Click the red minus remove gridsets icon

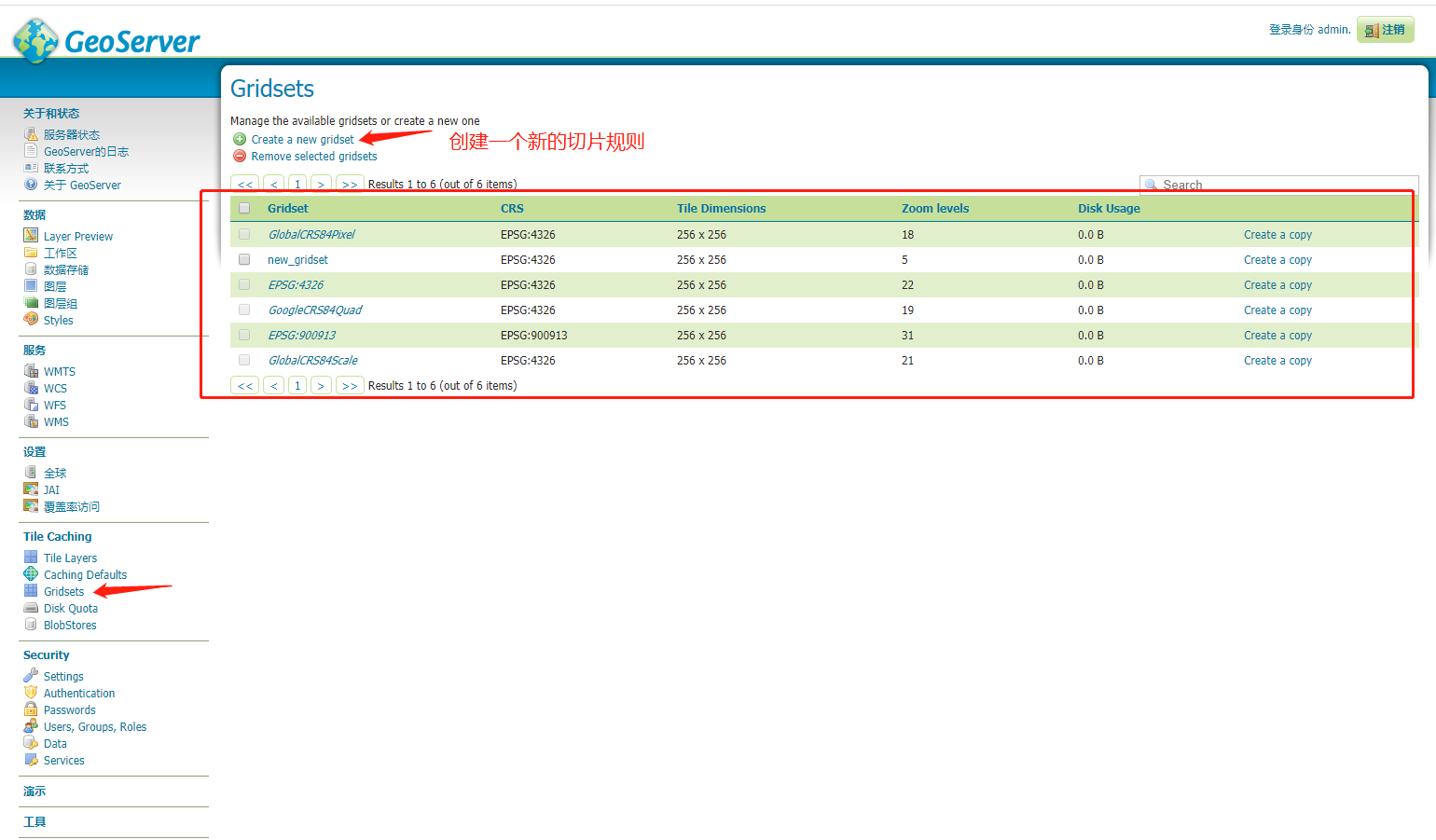(240, 156)
